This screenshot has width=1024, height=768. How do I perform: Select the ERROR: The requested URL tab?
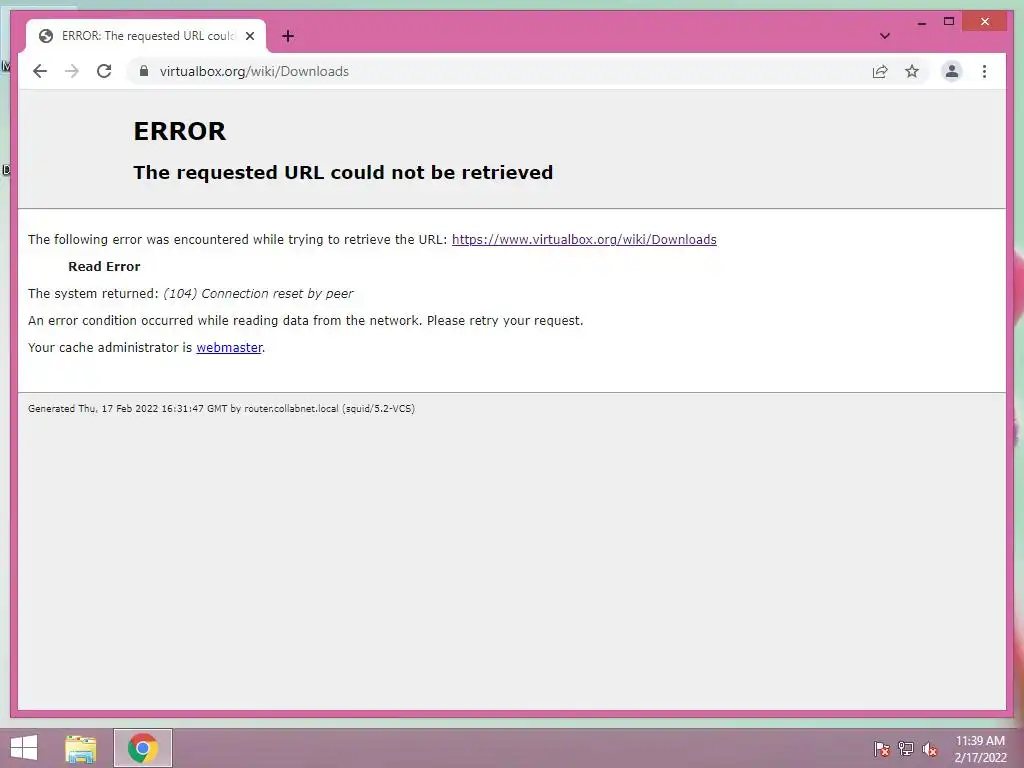(146, 36)
